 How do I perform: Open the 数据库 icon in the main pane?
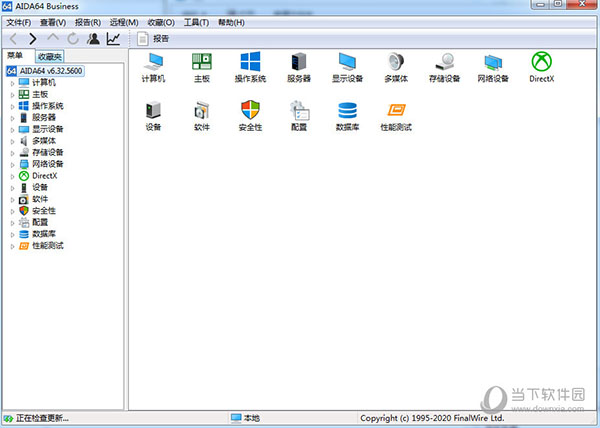[347, 116]
